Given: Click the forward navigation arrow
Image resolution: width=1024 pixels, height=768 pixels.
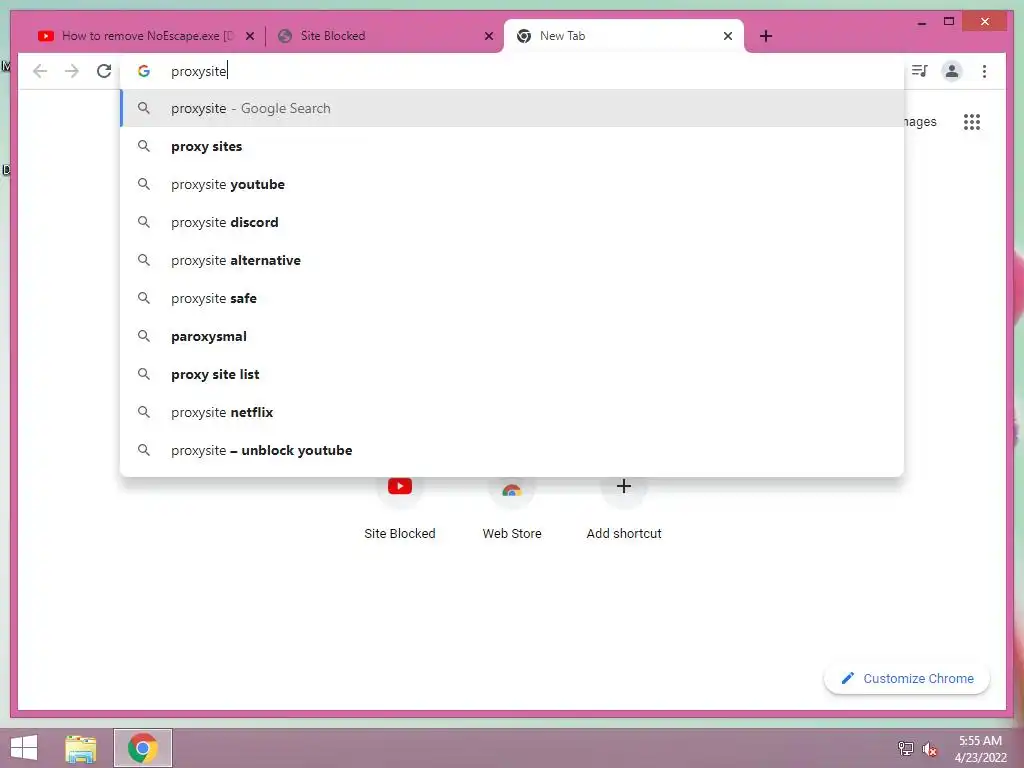Looking at the screenshot, I should pyautogui.click(x=72, y=71).
